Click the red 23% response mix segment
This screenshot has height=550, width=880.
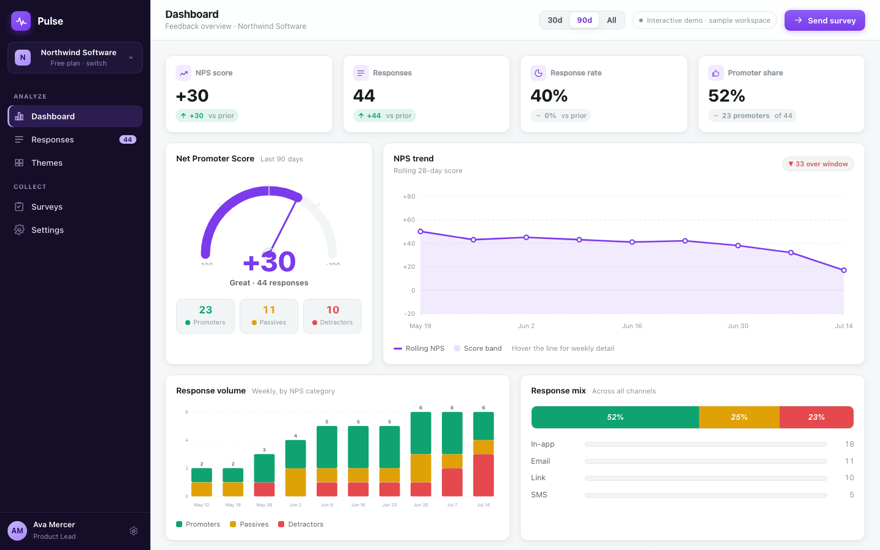tap(817, 417)
